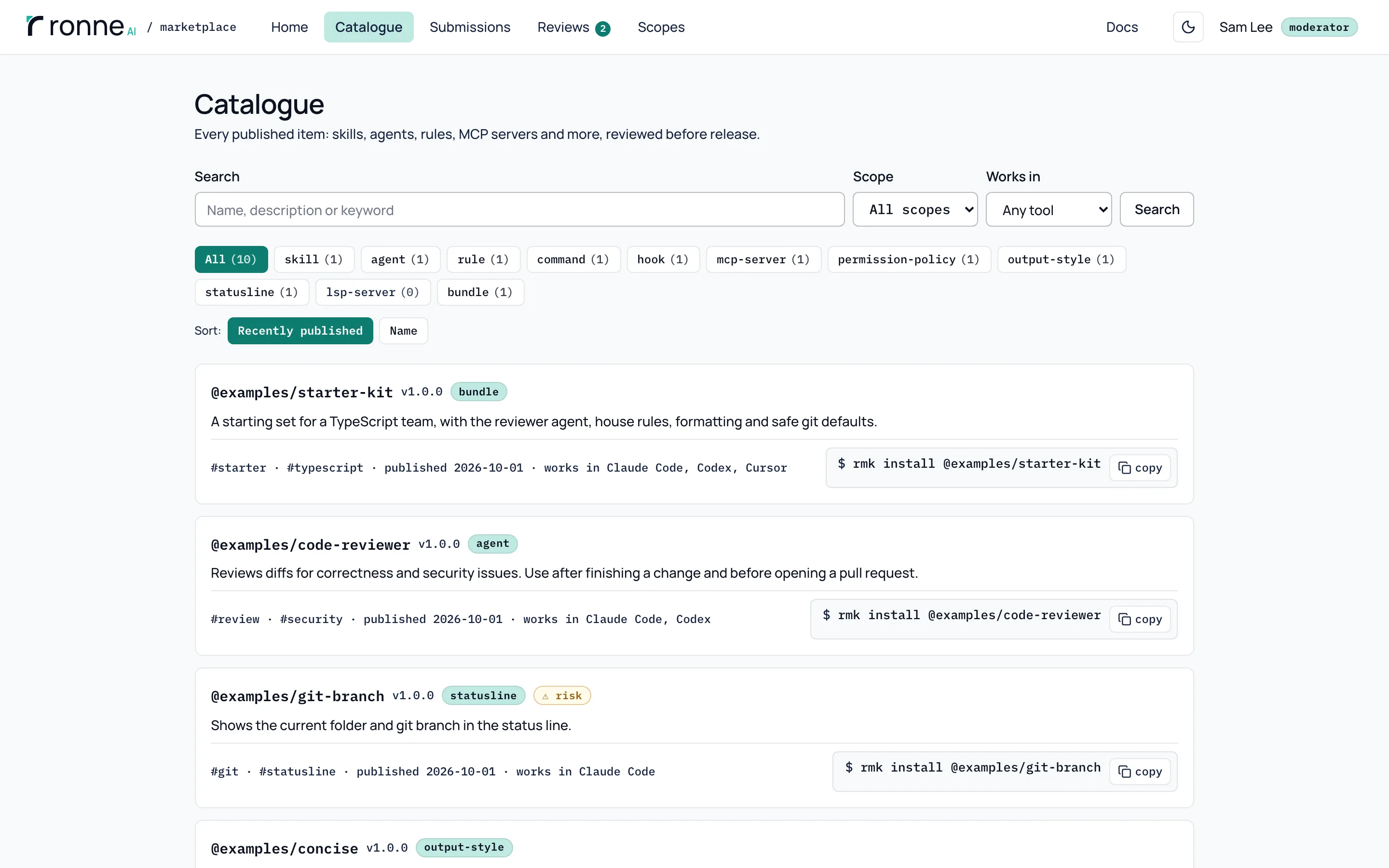Click the Search button

(1157, 210)
